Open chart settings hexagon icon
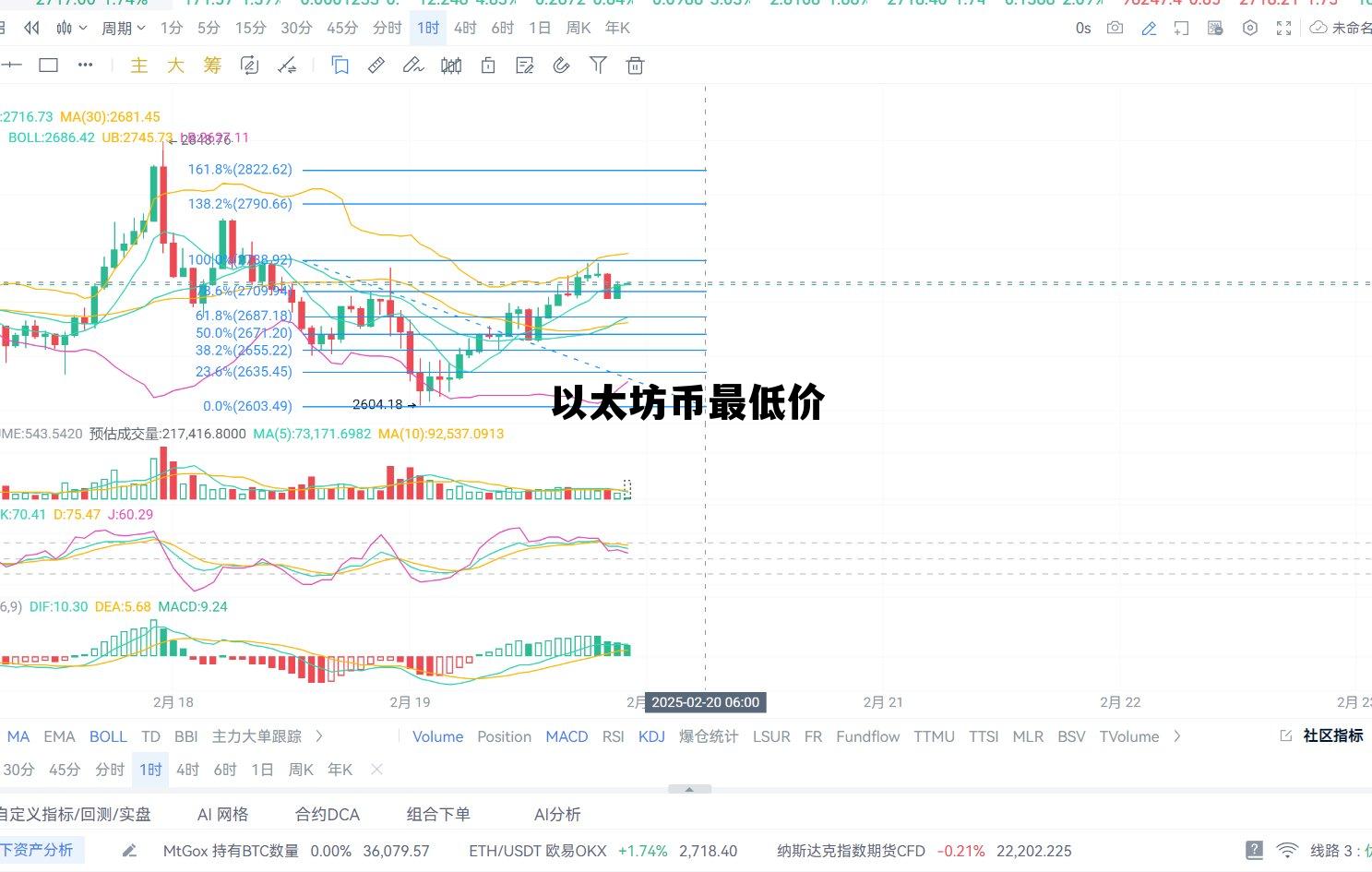This screenshot has height=872, width=1372. pos(1249,29)
